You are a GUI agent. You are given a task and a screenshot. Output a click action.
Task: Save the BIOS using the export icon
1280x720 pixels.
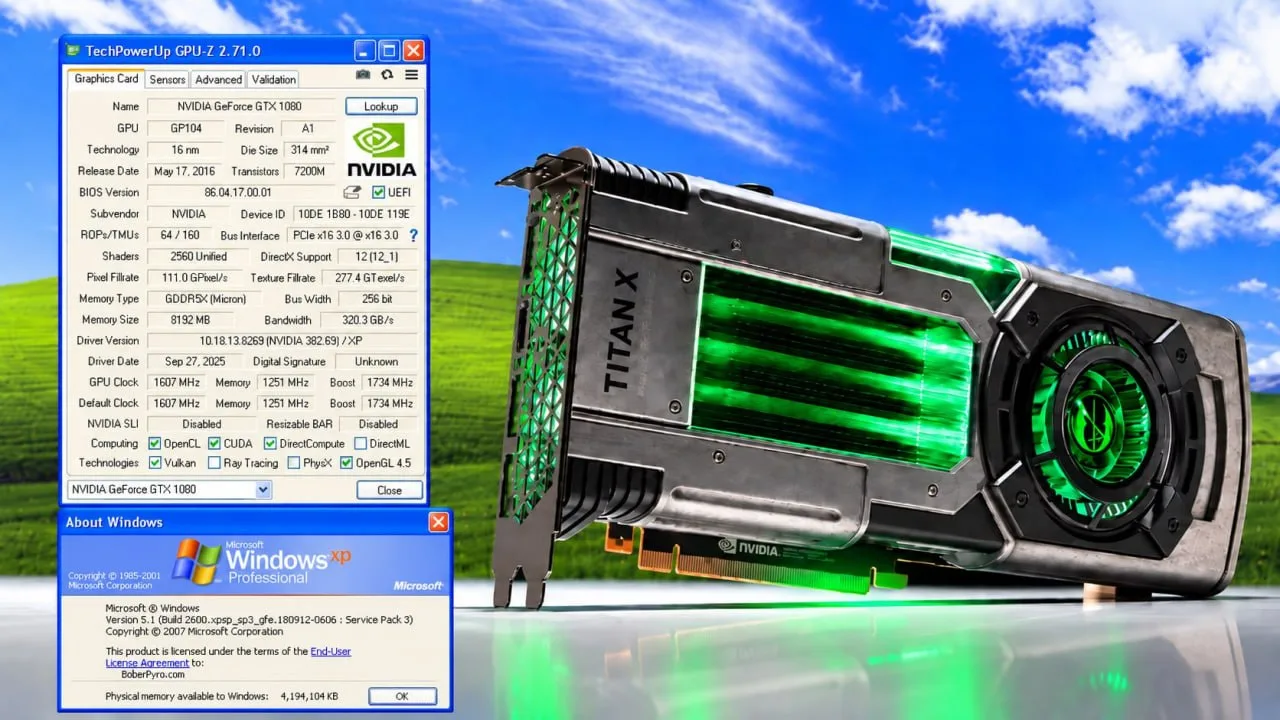(352, 192)
